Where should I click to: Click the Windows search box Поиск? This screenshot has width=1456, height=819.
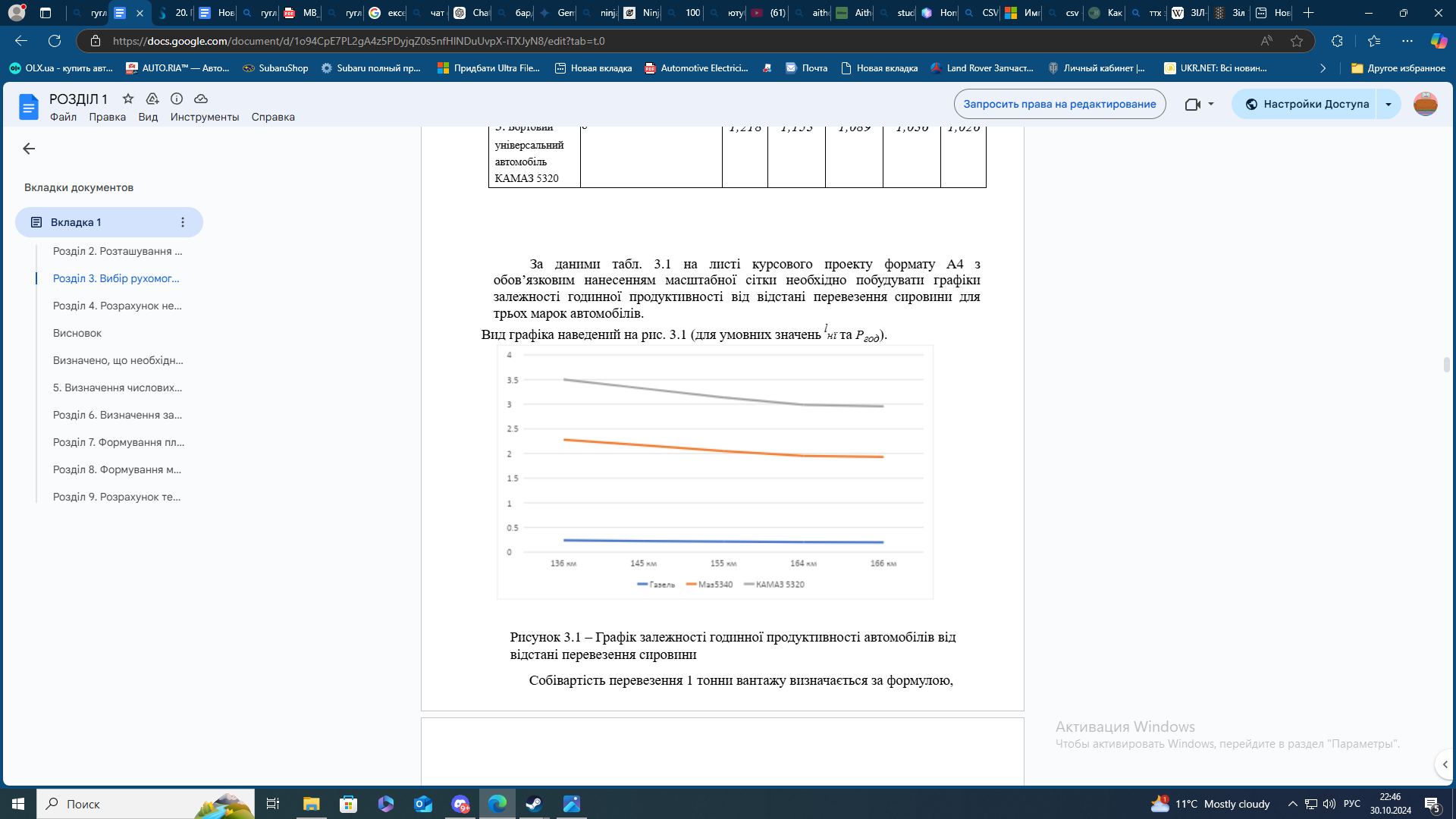[x=146, y=804]
